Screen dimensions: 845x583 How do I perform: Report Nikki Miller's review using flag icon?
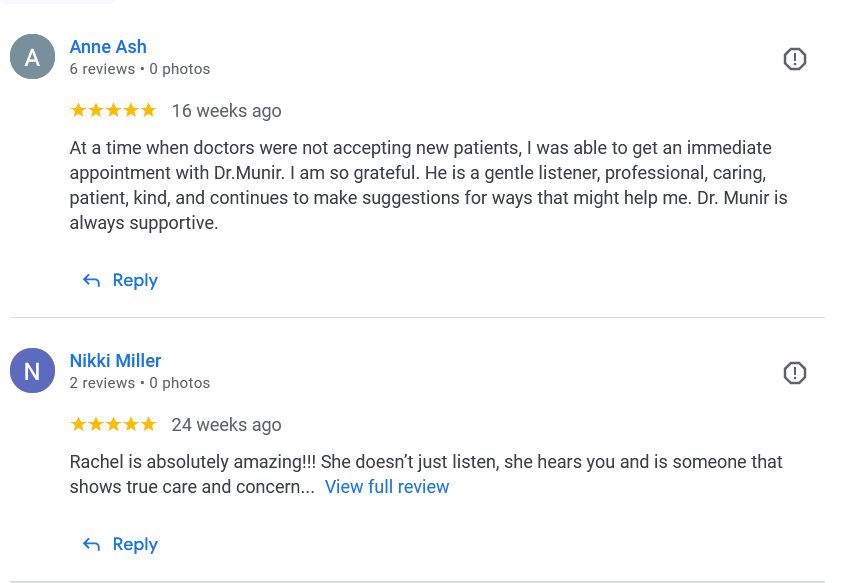tap(794, 373)
